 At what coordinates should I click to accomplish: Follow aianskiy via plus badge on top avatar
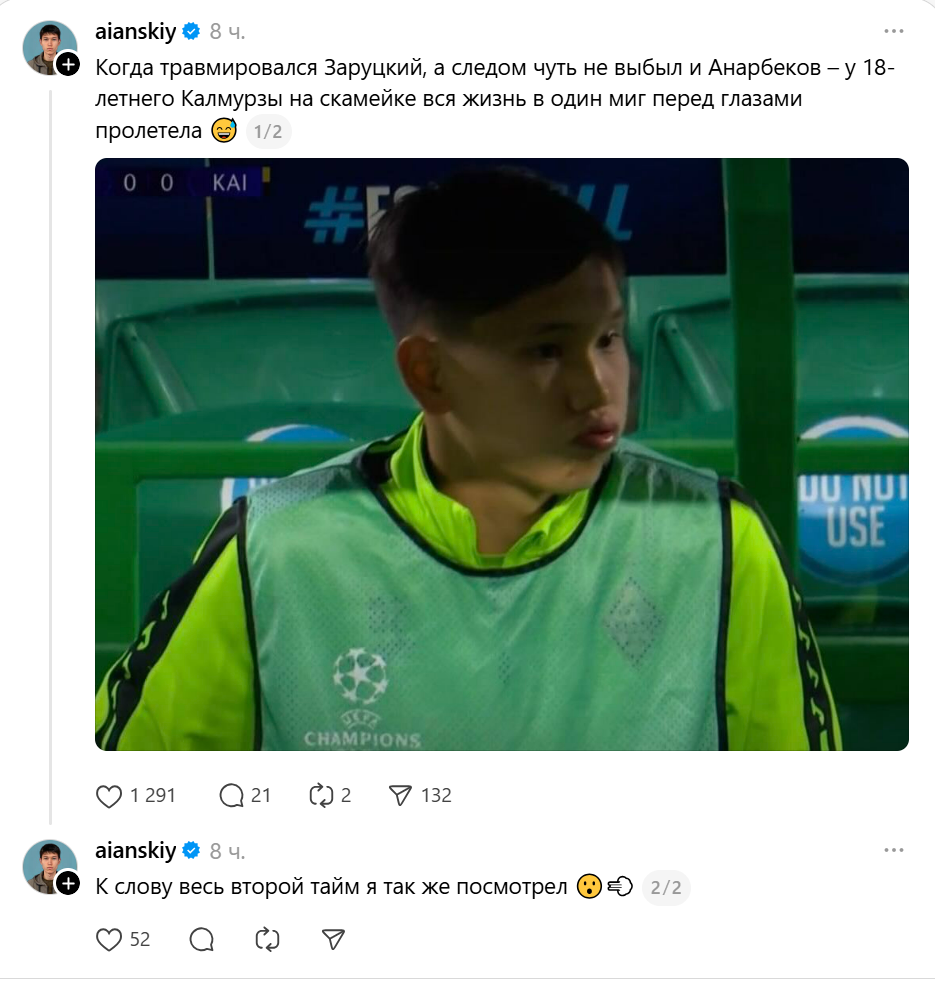point(68,64)
